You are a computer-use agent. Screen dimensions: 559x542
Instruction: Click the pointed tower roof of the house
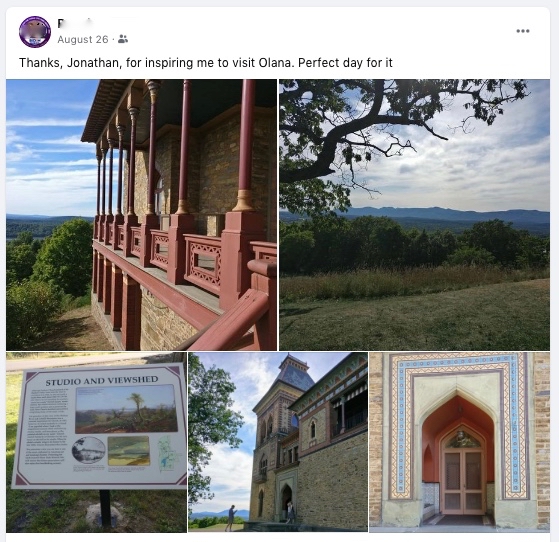coord(294,373)
